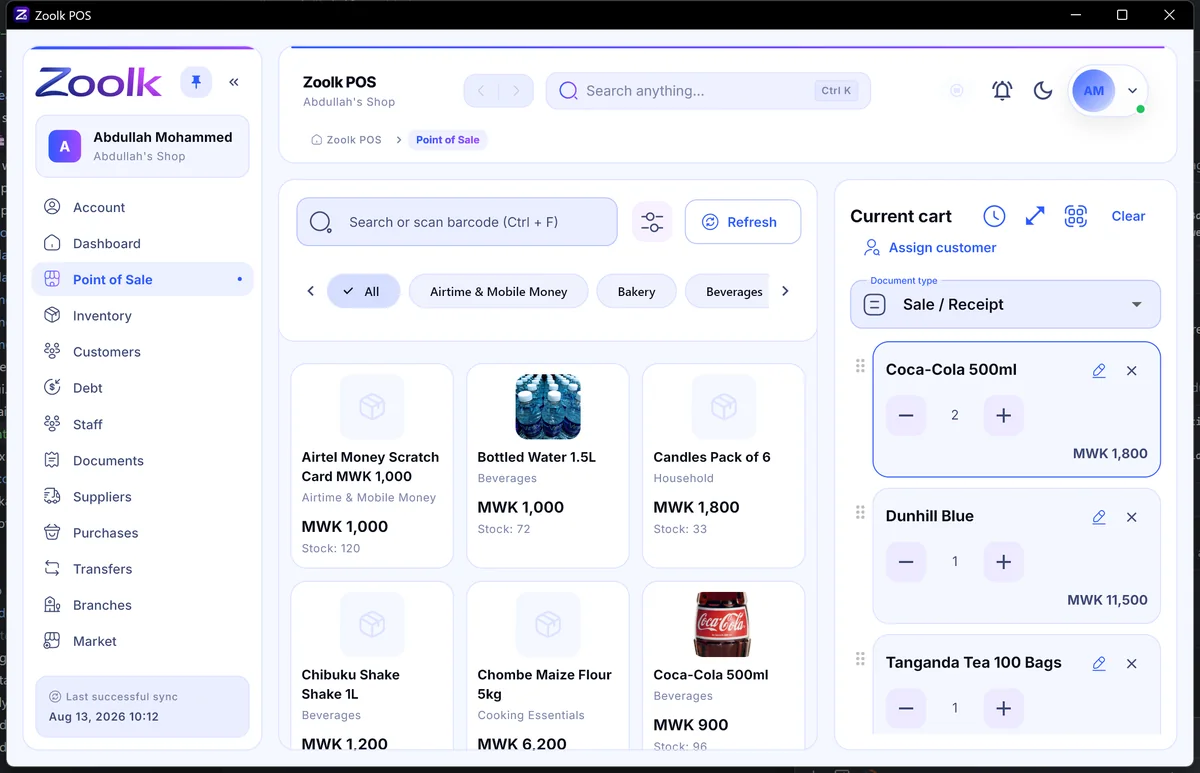1200x773 pixels.
Task: Click the Point of Sale breadcrumb chip
Action: pos(447,140)
